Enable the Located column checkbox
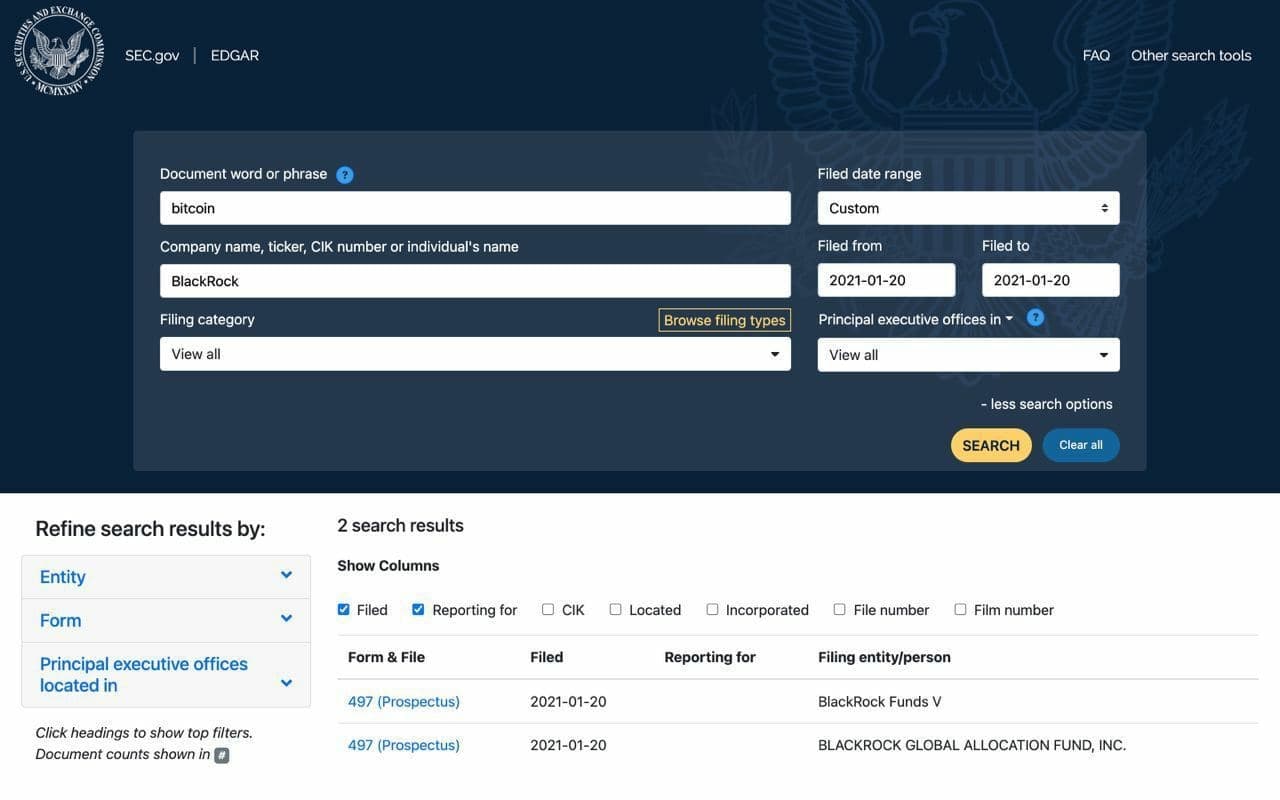 [616, 610]
